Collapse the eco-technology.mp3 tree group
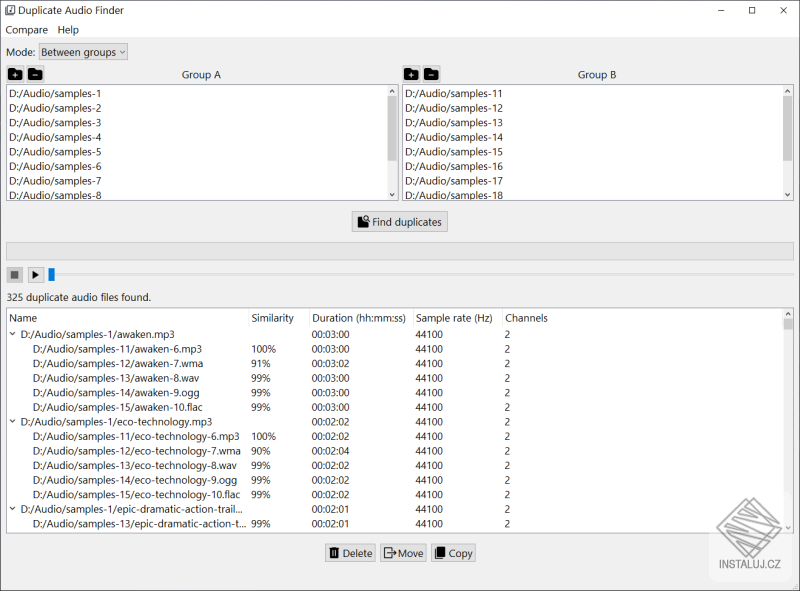Screen dimensions: 800x591 pos(13,422)
